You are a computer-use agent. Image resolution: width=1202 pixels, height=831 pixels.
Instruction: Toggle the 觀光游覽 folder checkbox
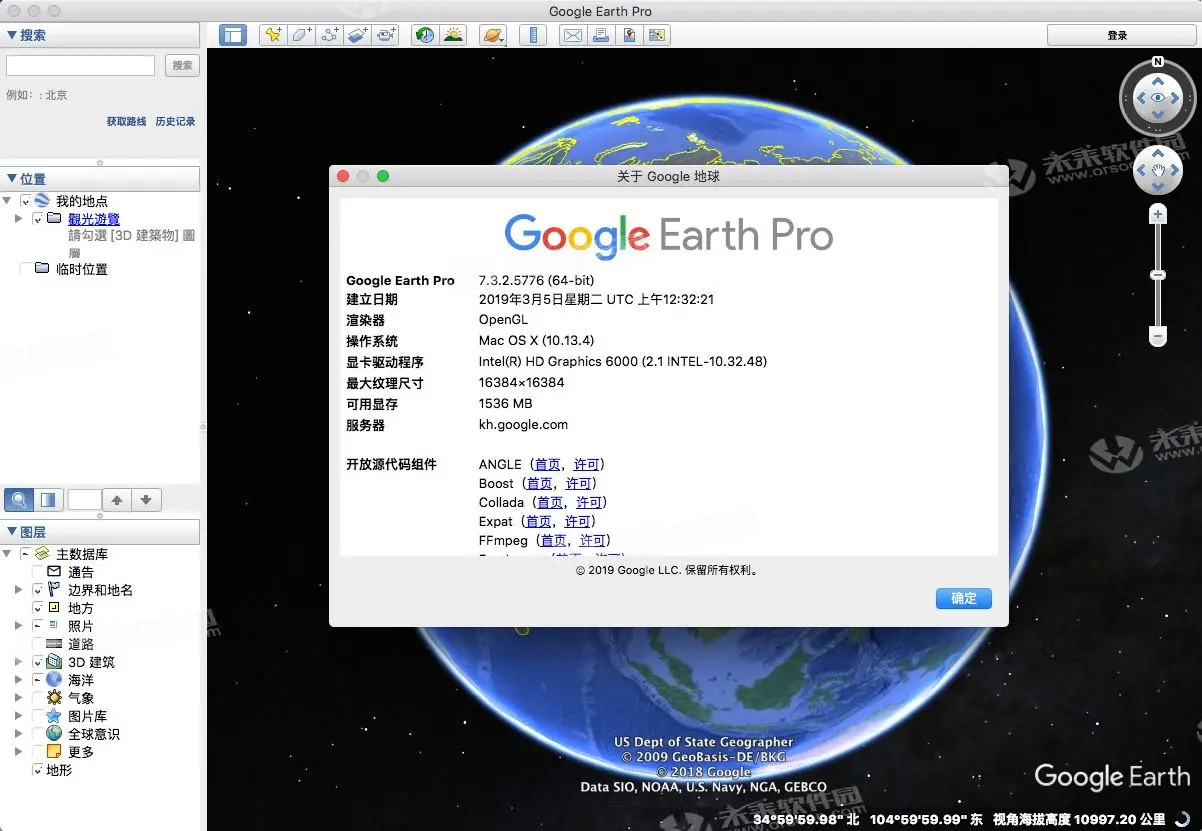[x=38, y=219]
